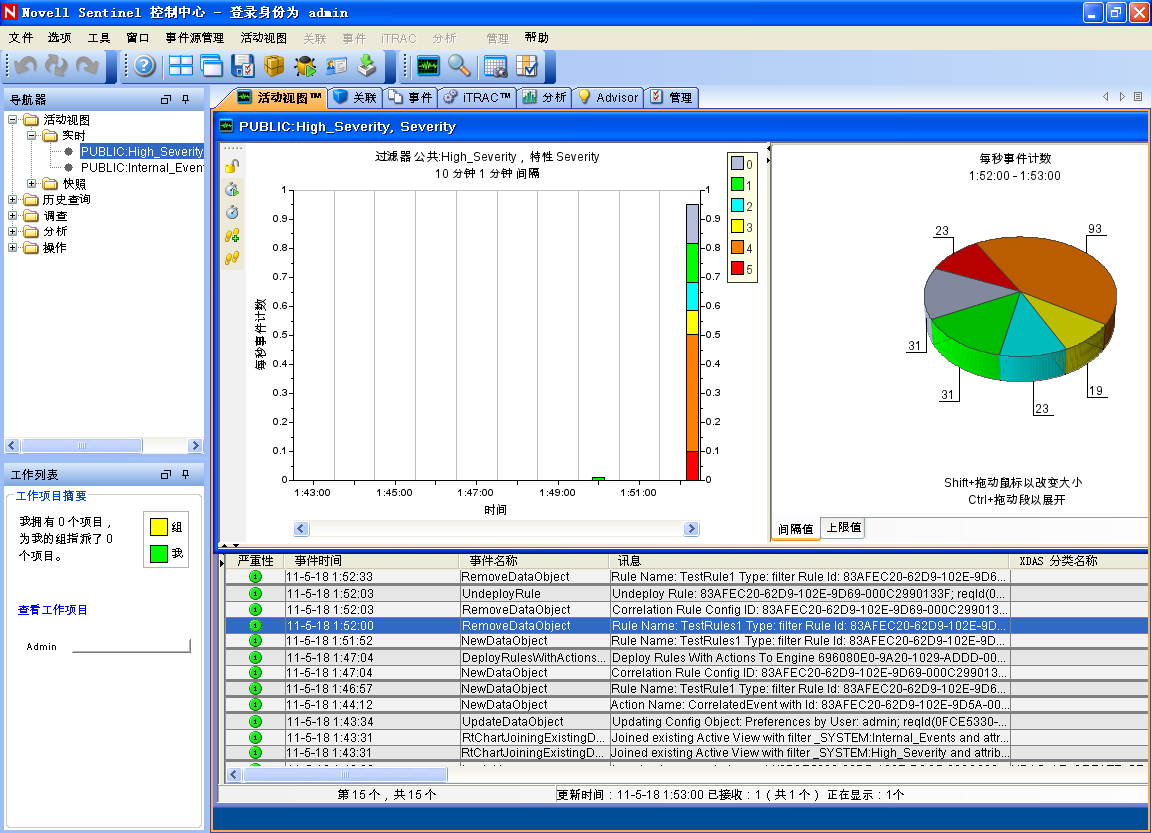Screen dimensions: 1152x833
Task: Click the Help question mark toolbar icon
Action: point(145,66)
